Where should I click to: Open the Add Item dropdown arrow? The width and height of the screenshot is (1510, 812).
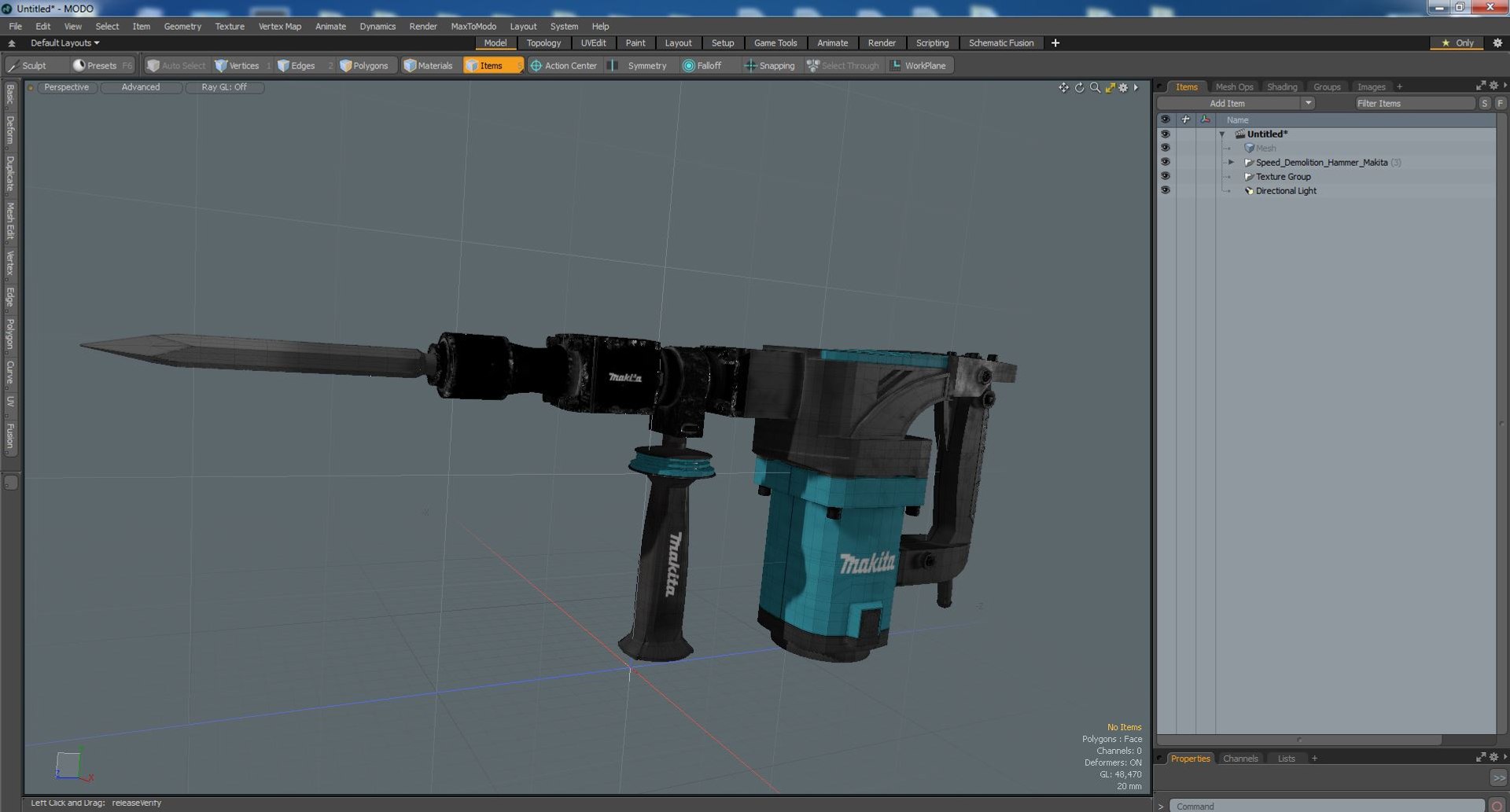1308,103
